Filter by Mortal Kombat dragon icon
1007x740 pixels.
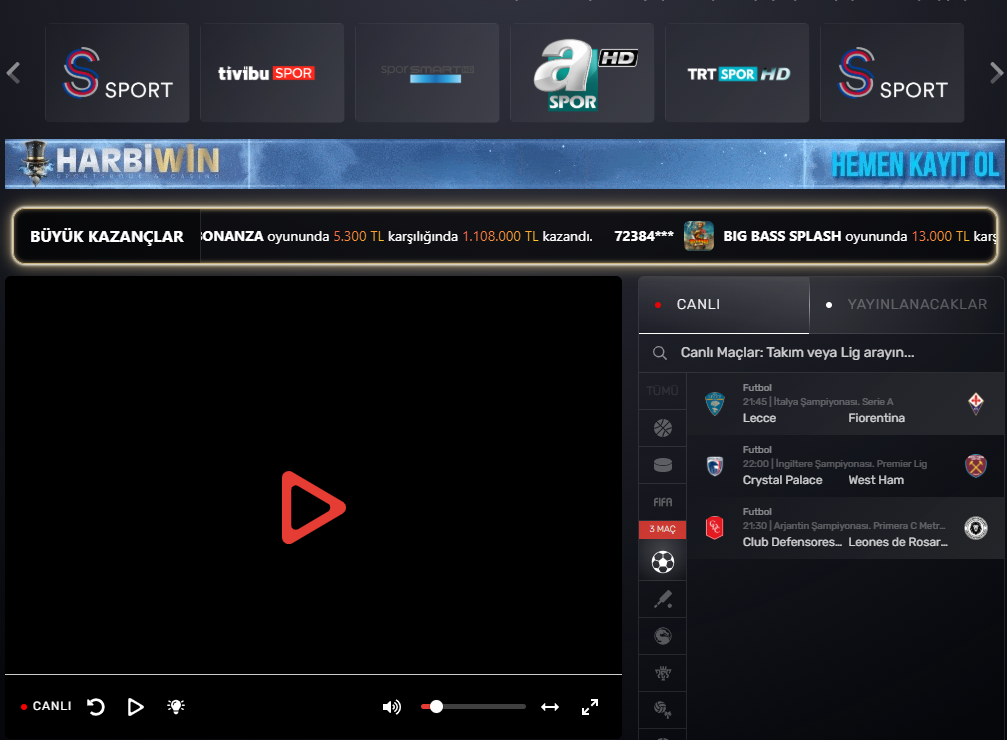tap(663, 637)
